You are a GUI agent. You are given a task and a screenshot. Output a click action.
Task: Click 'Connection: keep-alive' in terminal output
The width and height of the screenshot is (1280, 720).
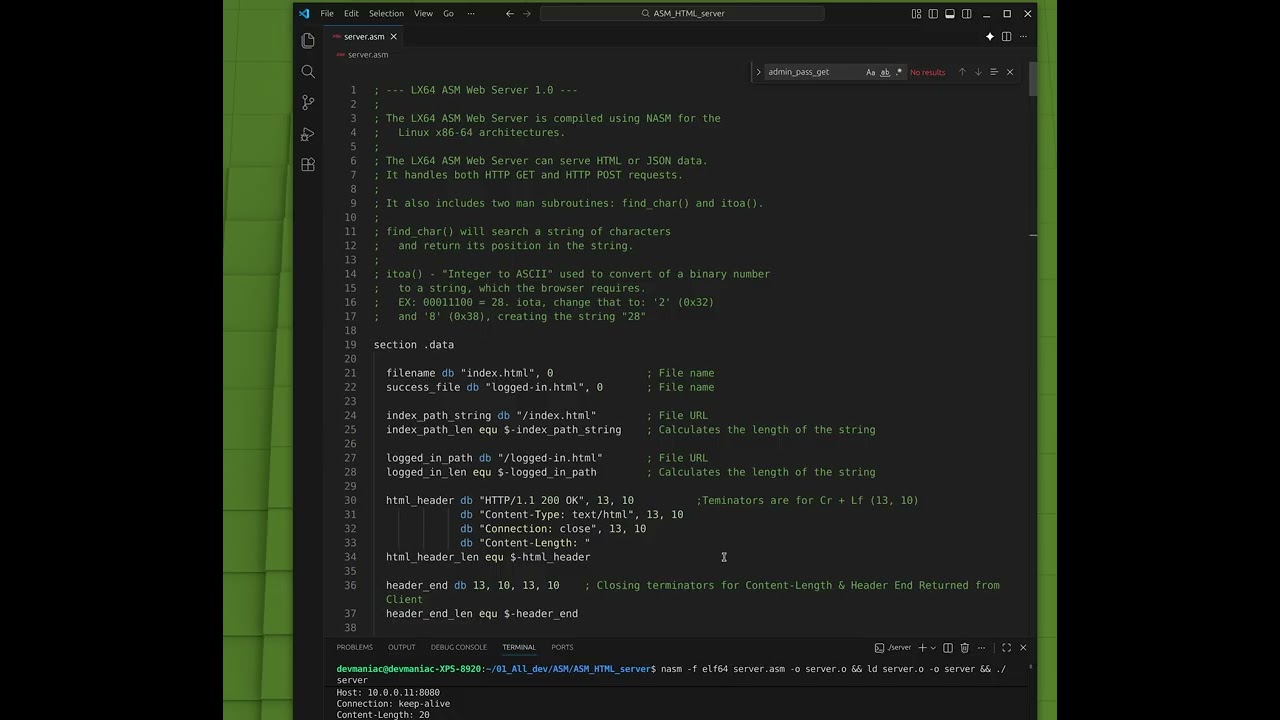tap(393, 704)
